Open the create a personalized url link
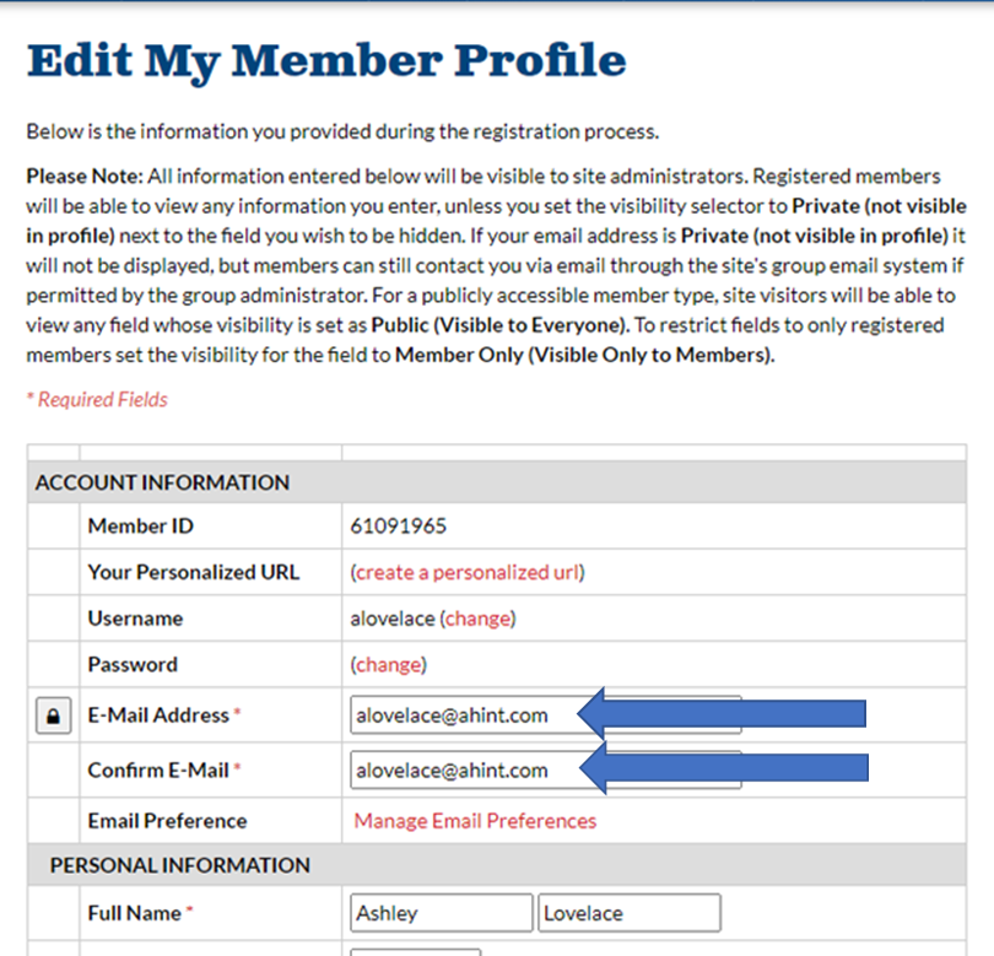The width and height of the screenshot is (994, 956). click(467, 573)
